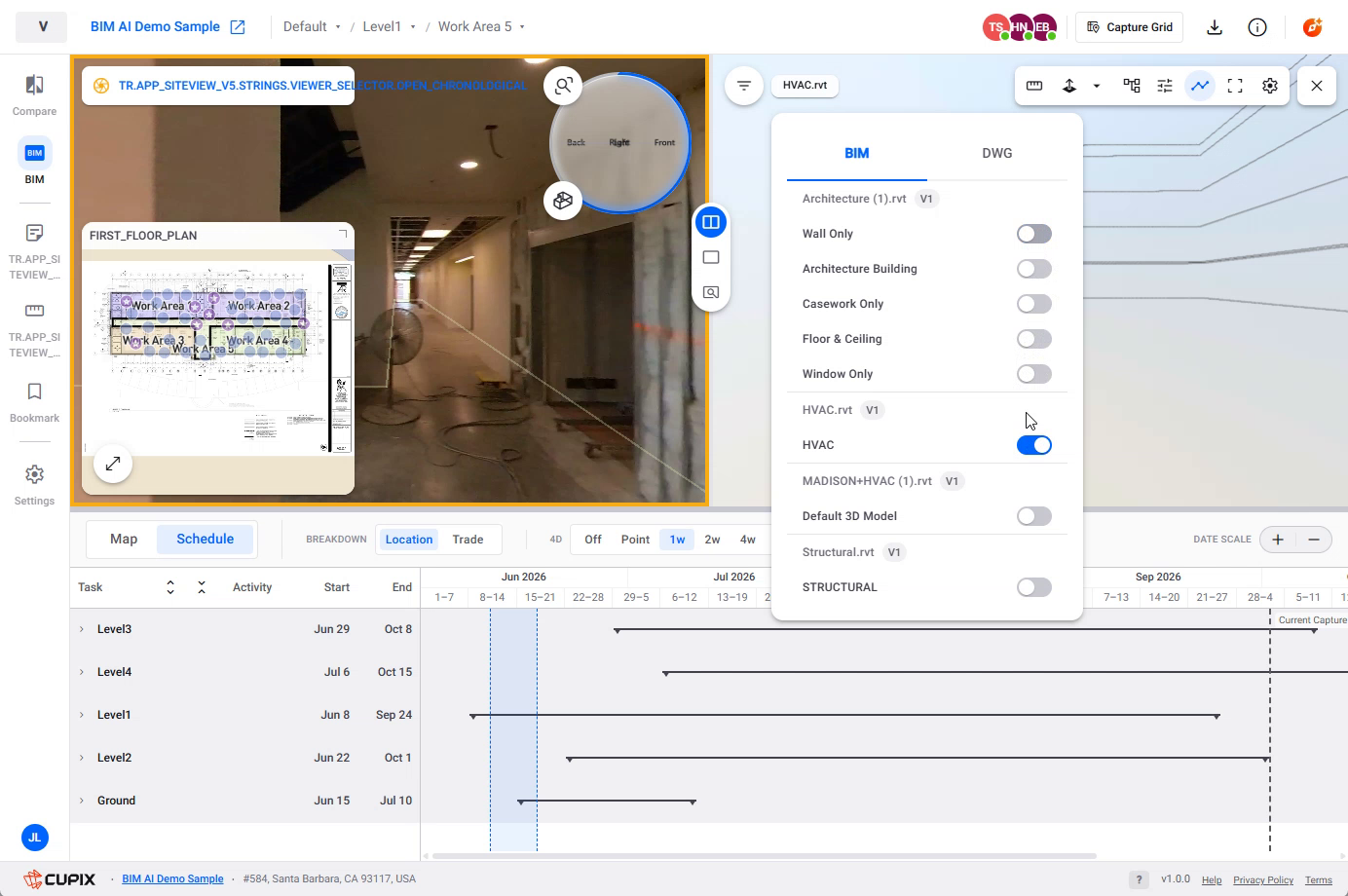This screenshot has width=1348, height=896.
Task: Enable Default 3D Model toggle
Action: click(x=1034, y=516)
